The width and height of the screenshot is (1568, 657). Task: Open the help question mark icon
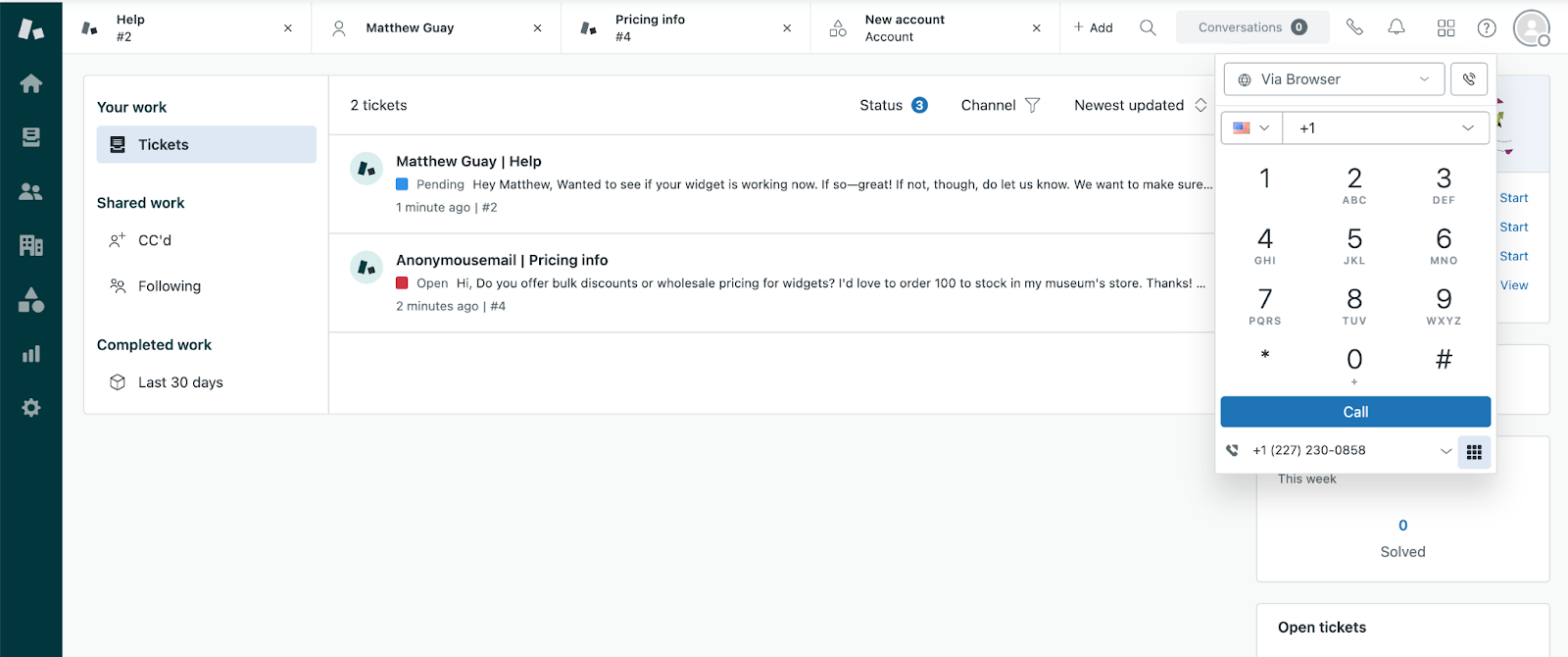pos(1487,27)
